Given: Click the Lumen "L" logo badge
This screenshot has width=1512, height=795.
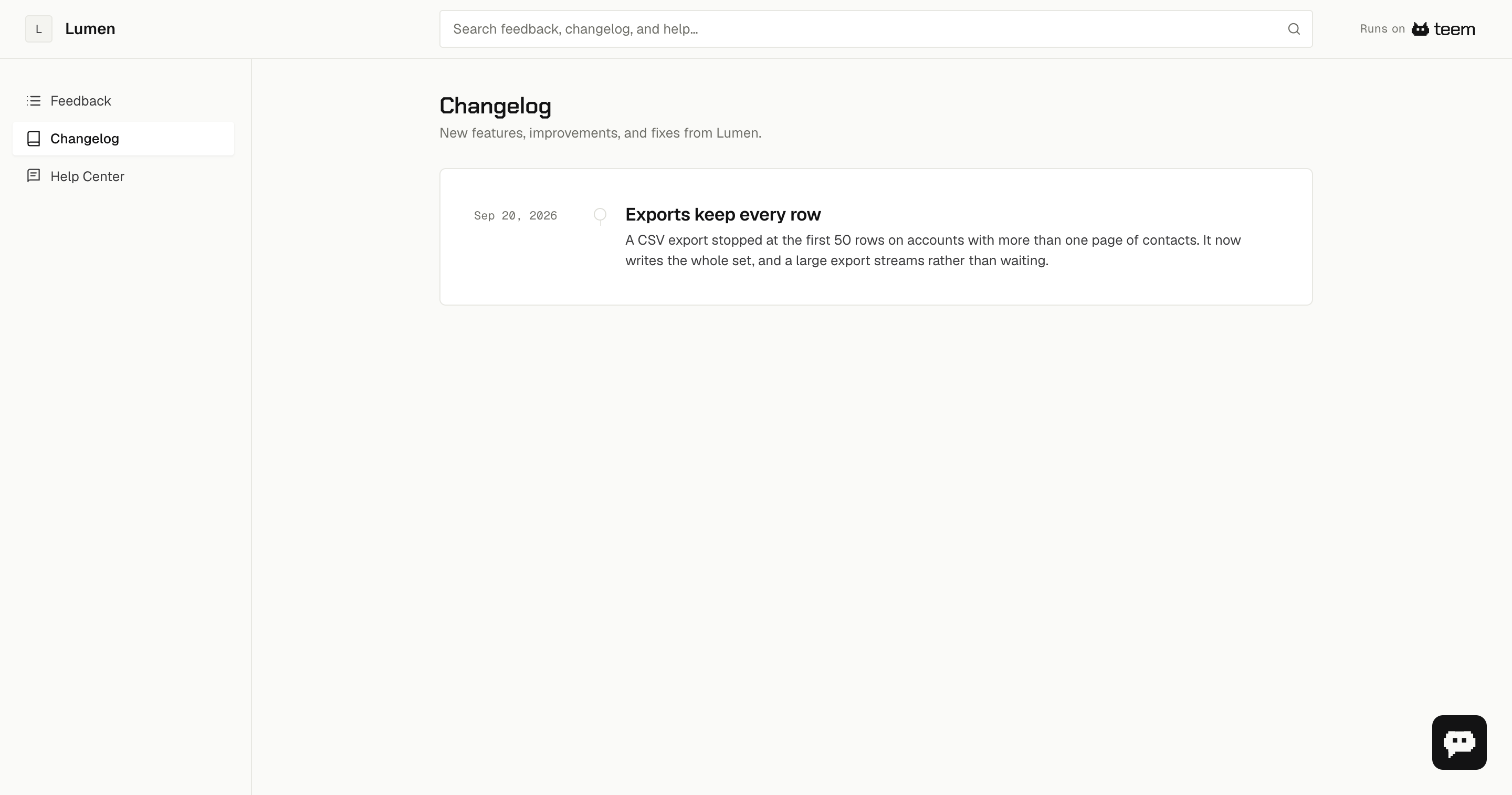Looking at the screenshot, I should (39, 29).
